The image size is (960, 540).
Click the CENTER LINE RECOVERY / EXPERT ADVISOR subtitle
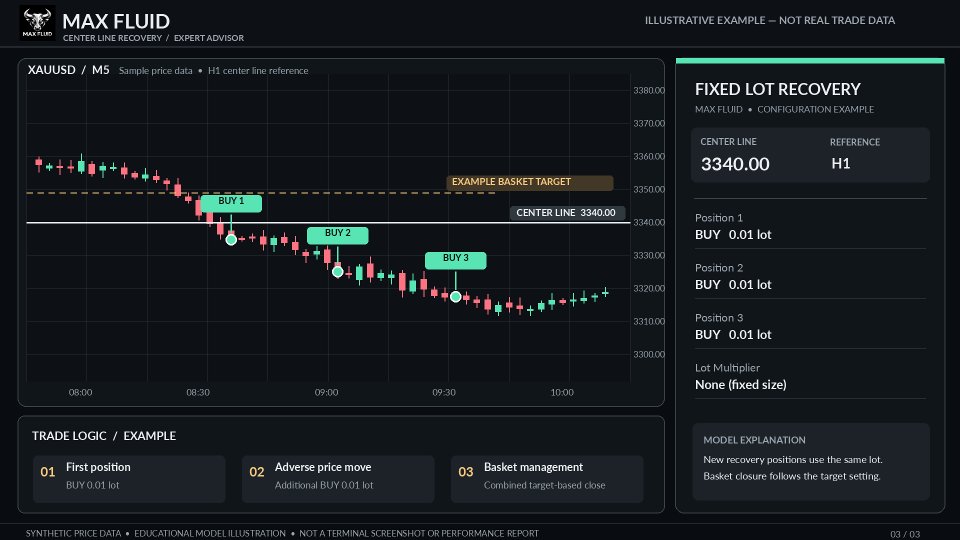point(153,38)
